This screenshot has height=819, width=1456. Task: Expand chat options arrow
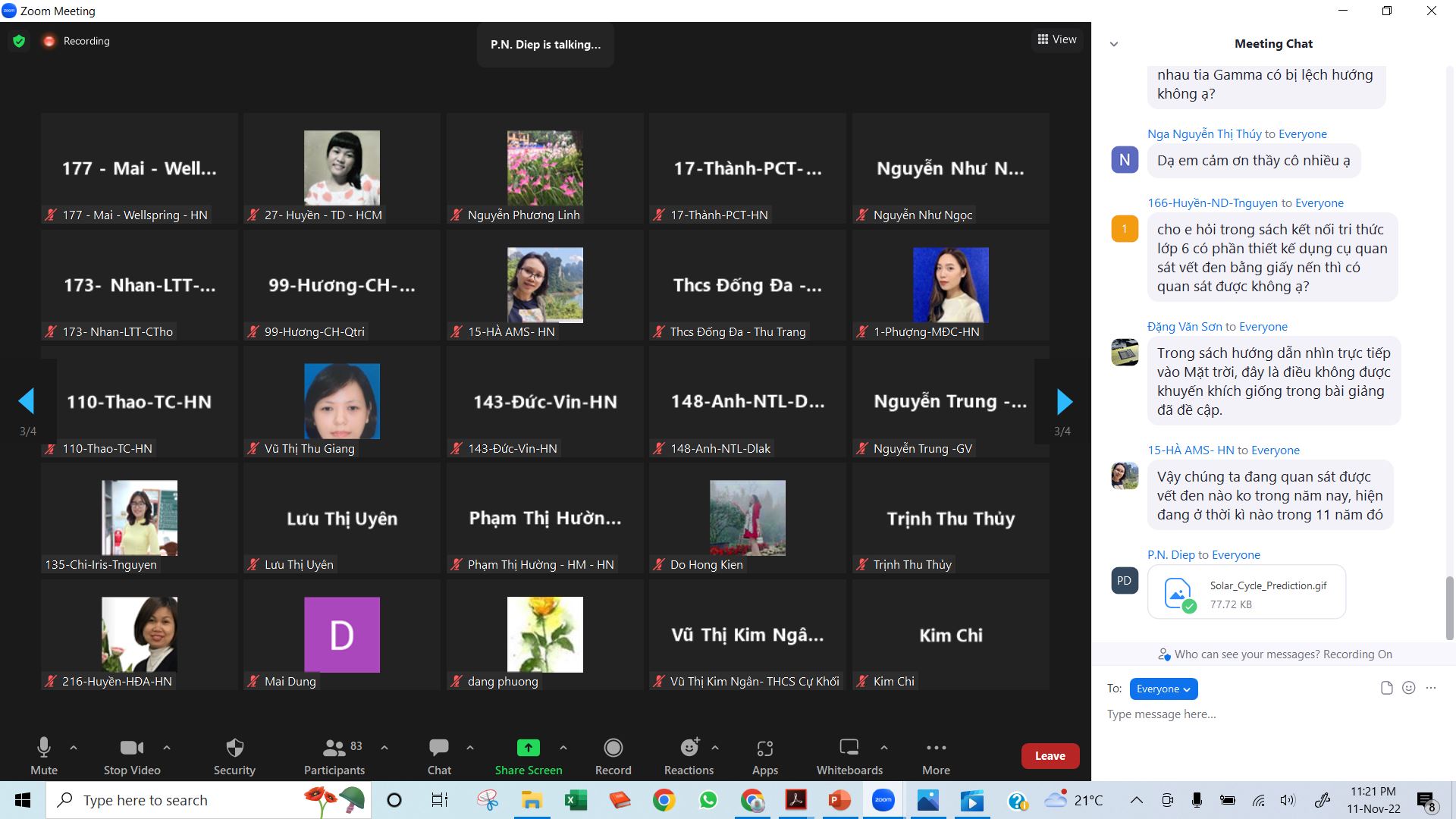pyautogui.click(x=470, y=748)
